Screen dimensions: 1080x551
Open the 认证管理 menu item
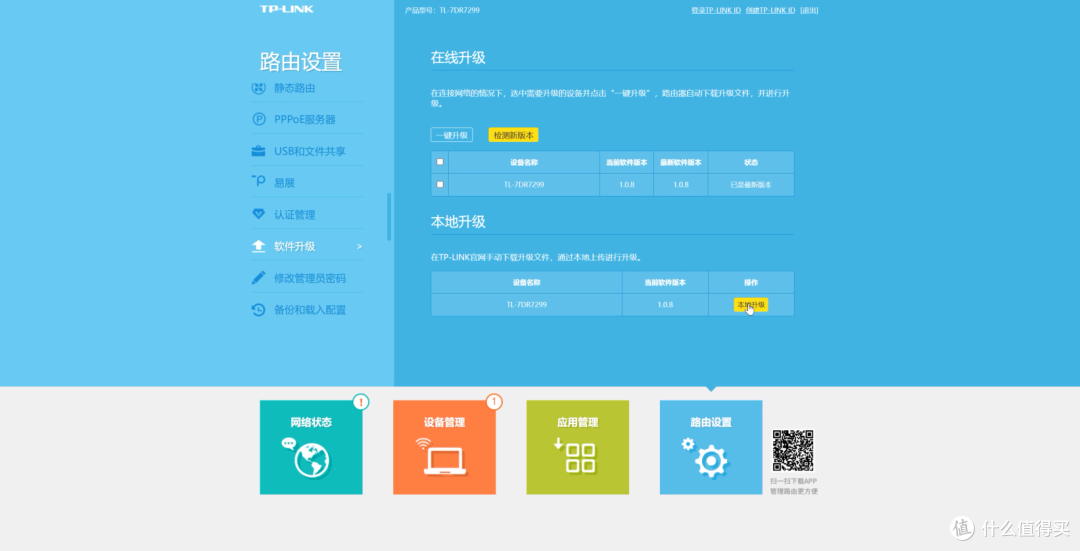click(x=295, y=214)
